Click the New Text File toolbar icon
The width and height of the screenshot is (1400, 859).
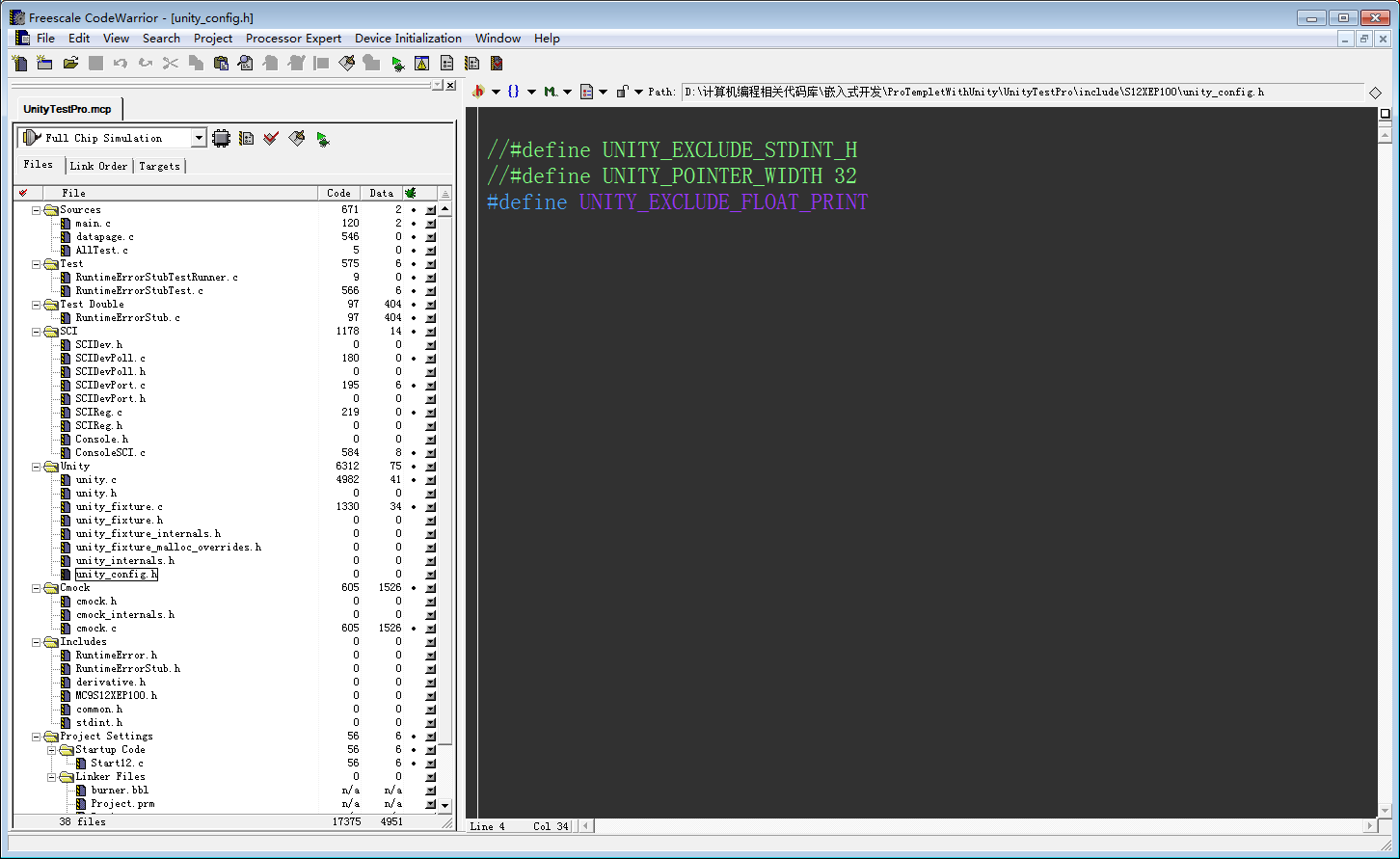coord(19,64)
